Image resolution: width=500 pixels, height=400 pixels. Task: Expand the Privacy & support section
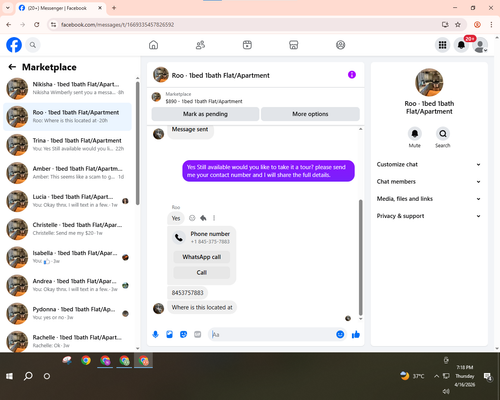click(x=429, y=216)
